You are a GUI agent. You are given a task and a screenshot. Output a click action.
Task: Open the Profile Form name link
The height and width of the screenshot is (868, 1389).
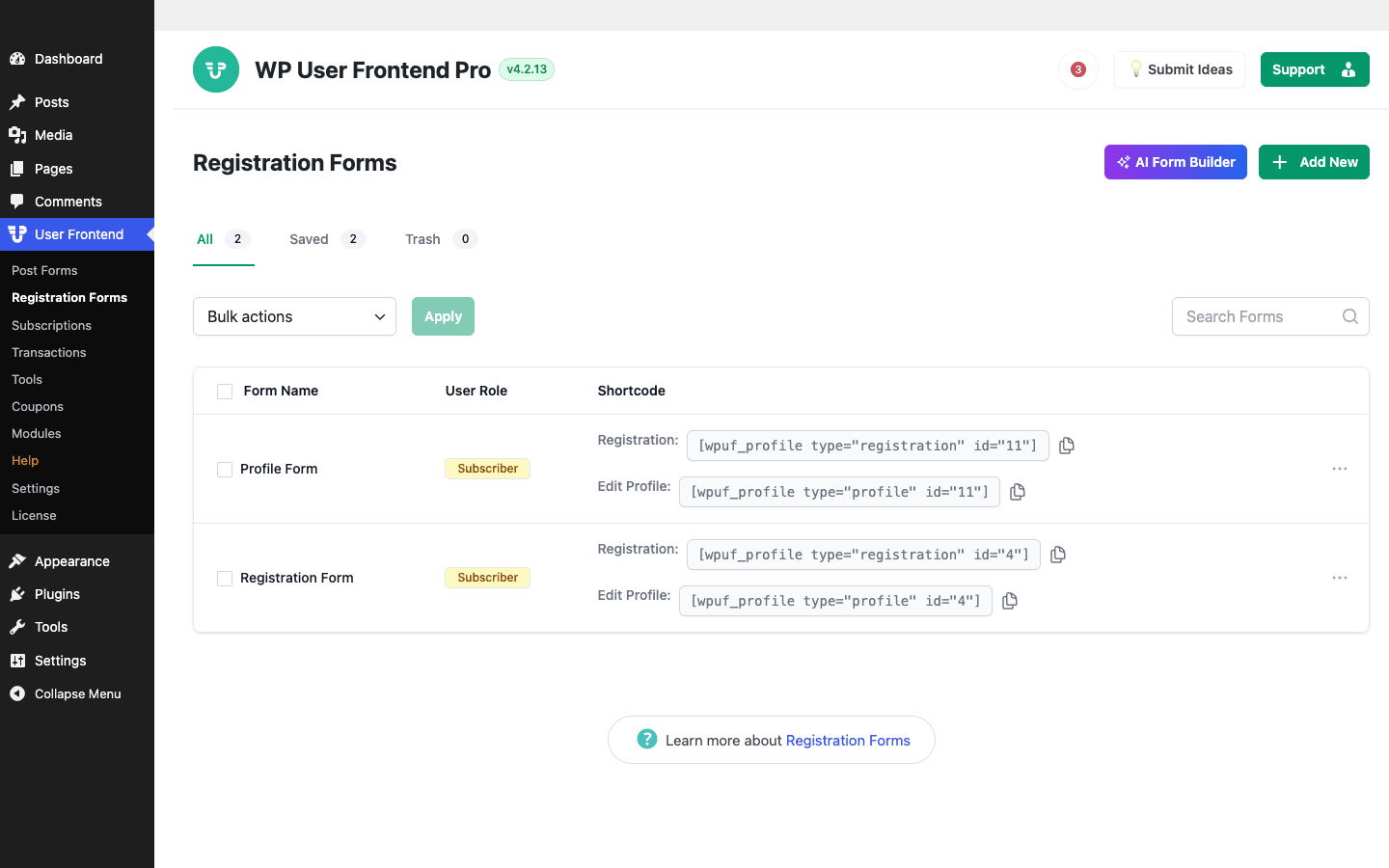[x=279, y=469]
